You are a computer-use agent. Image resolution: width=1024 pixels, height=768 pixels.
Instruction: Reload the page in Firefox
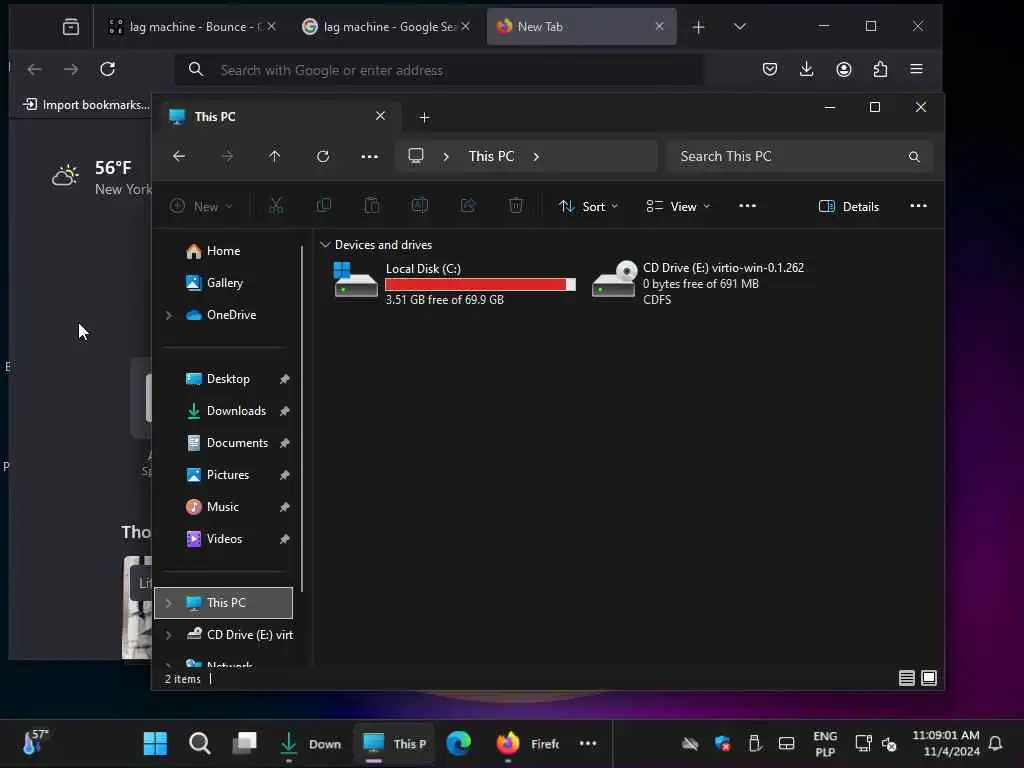108,69
